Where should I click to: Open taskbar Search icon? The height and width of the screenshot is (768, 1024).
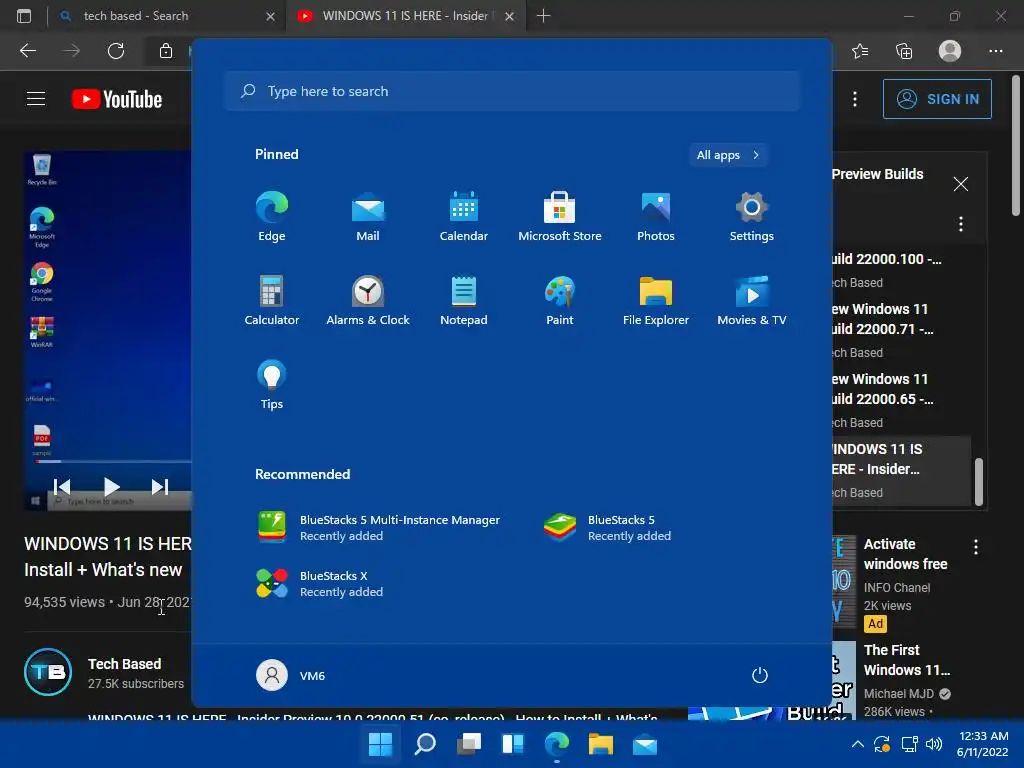[424, 744]
